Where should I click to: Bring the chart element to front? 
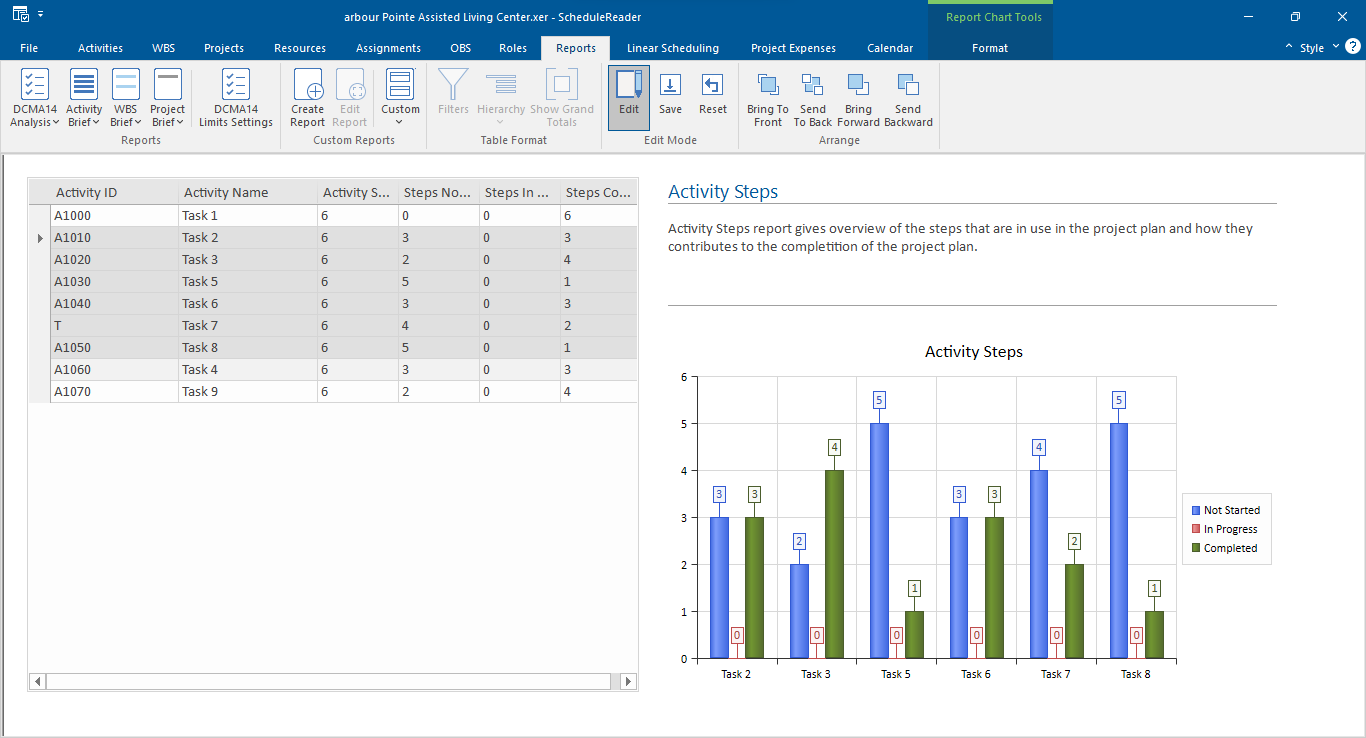(x=767, y=97)
